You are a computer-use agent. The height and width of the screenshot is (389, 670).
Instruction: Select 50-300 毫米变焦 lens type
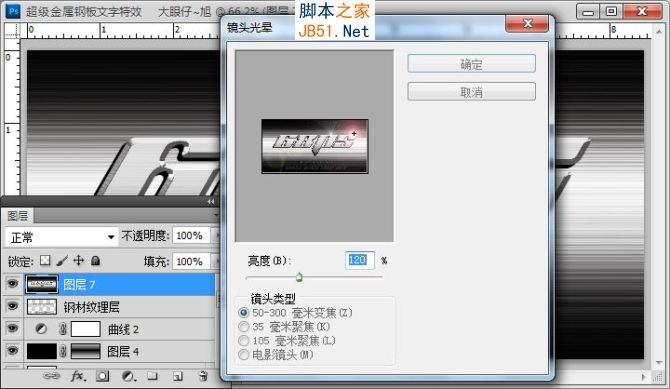pyautogui.click(x=244, y=313)
